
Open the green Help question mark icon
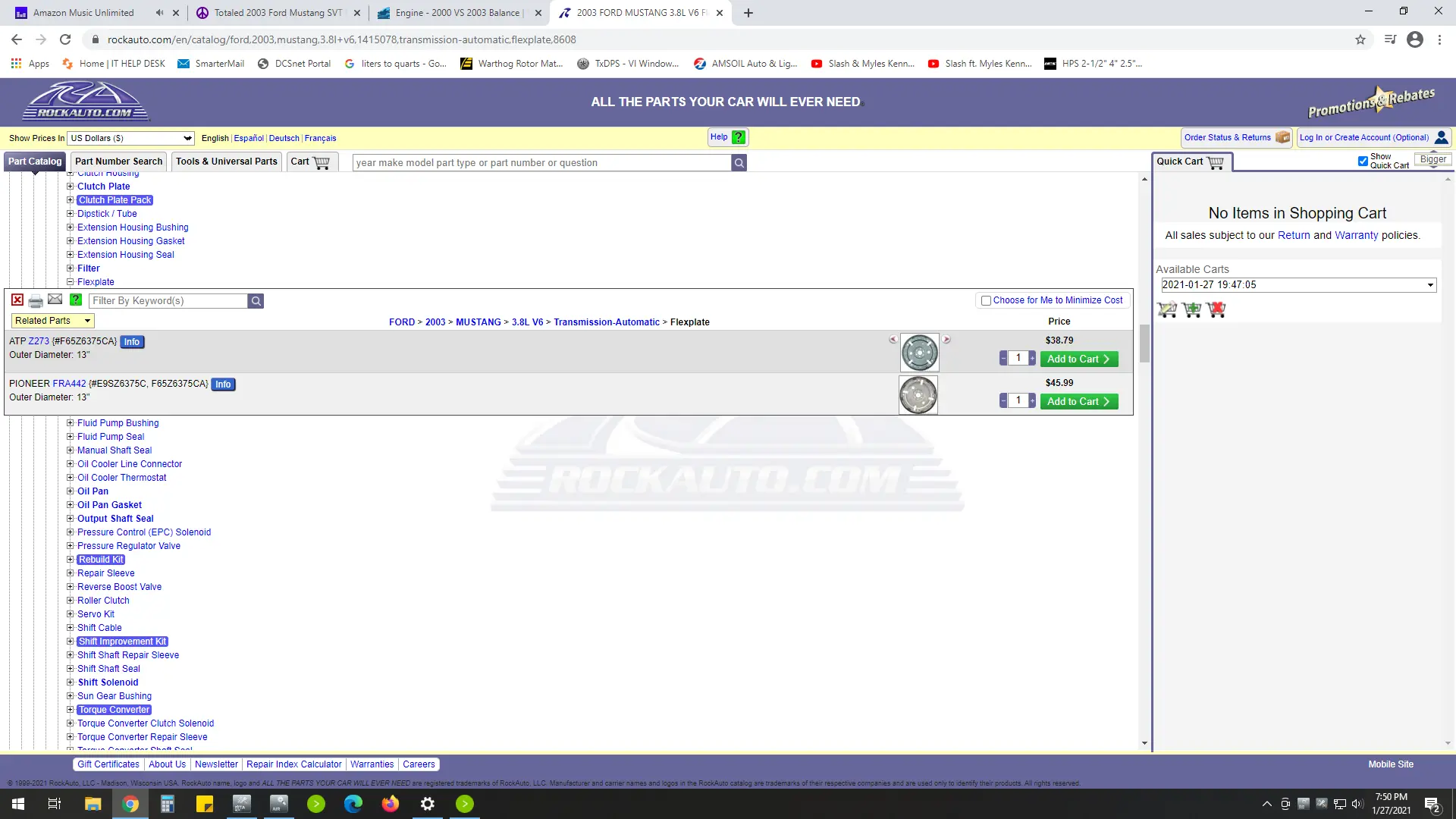tap(739, 137)
